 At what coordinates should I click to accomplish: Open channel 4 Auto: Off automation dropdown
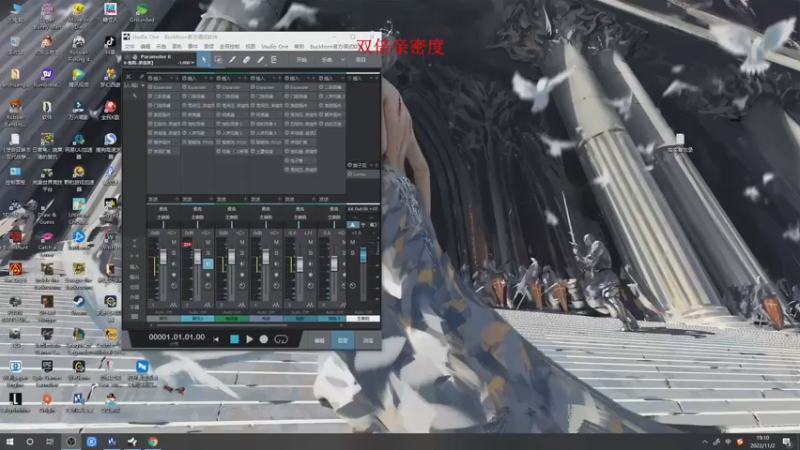point(266,312)
